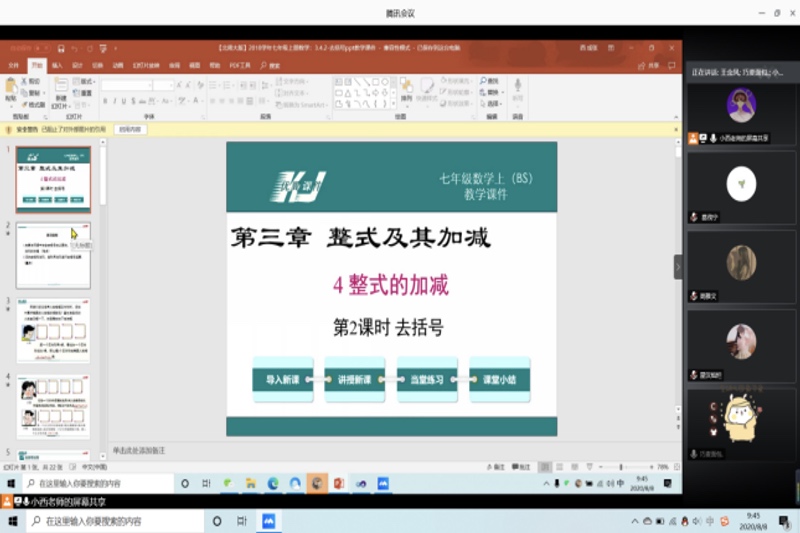The image size is (800, 533).
Task: Open the font name combo box
Action: [x=127, y=85]
